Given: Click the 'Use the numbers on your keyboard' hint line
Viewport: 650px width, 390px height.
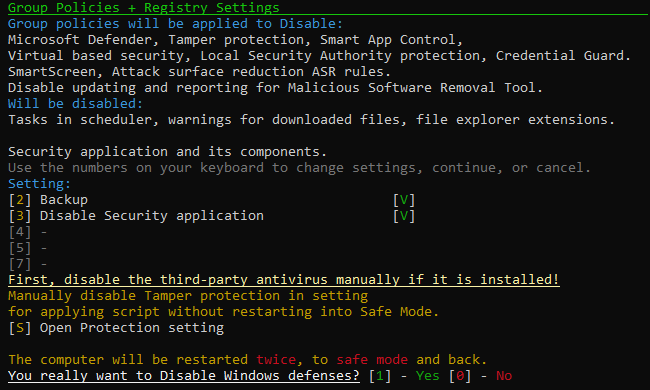Looking at the screenshot, I should tap(299, 168).
